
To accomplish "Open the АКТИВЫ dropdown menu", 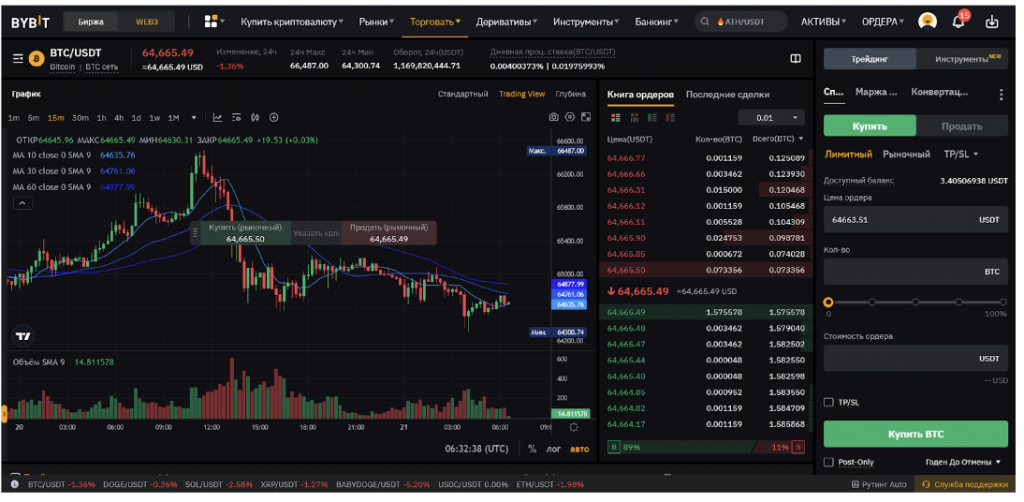I will point(823,21).
